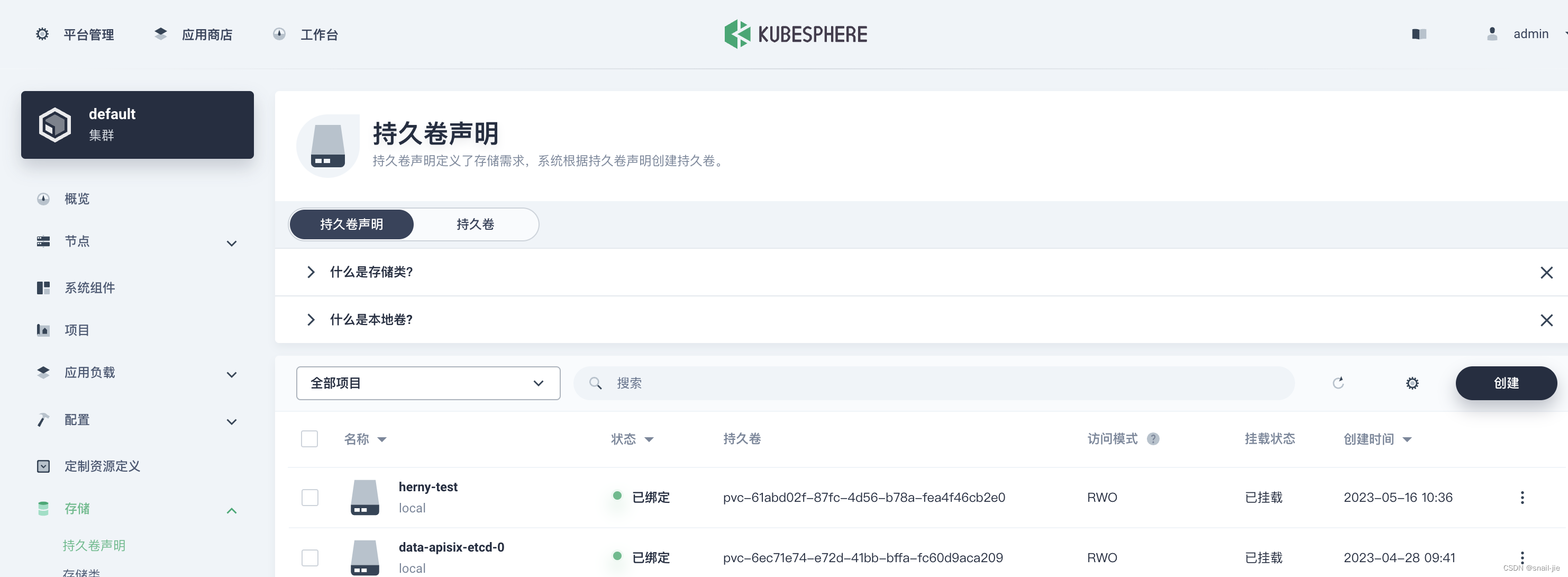Switch to the 持久卷声明 tab
This screenshot has width=1568, height=577.
click(x=352, y=225)
